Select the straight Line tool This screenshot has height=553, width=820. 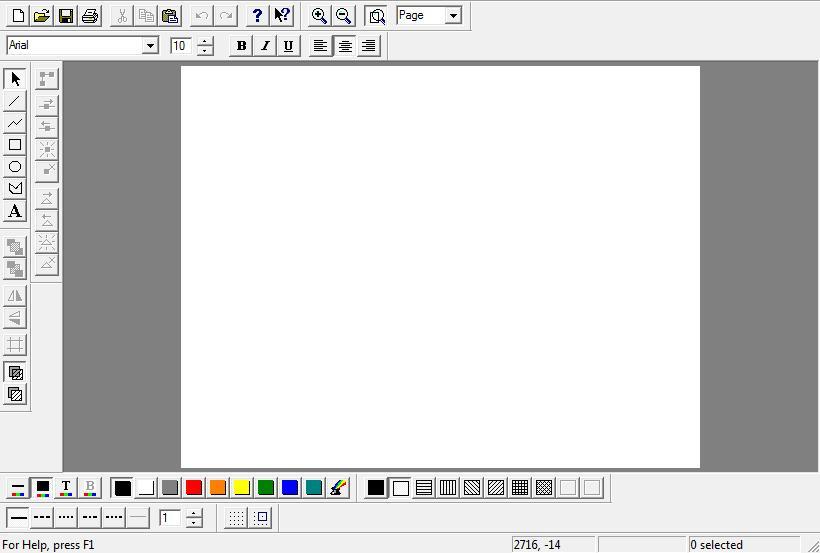(15, 101)
